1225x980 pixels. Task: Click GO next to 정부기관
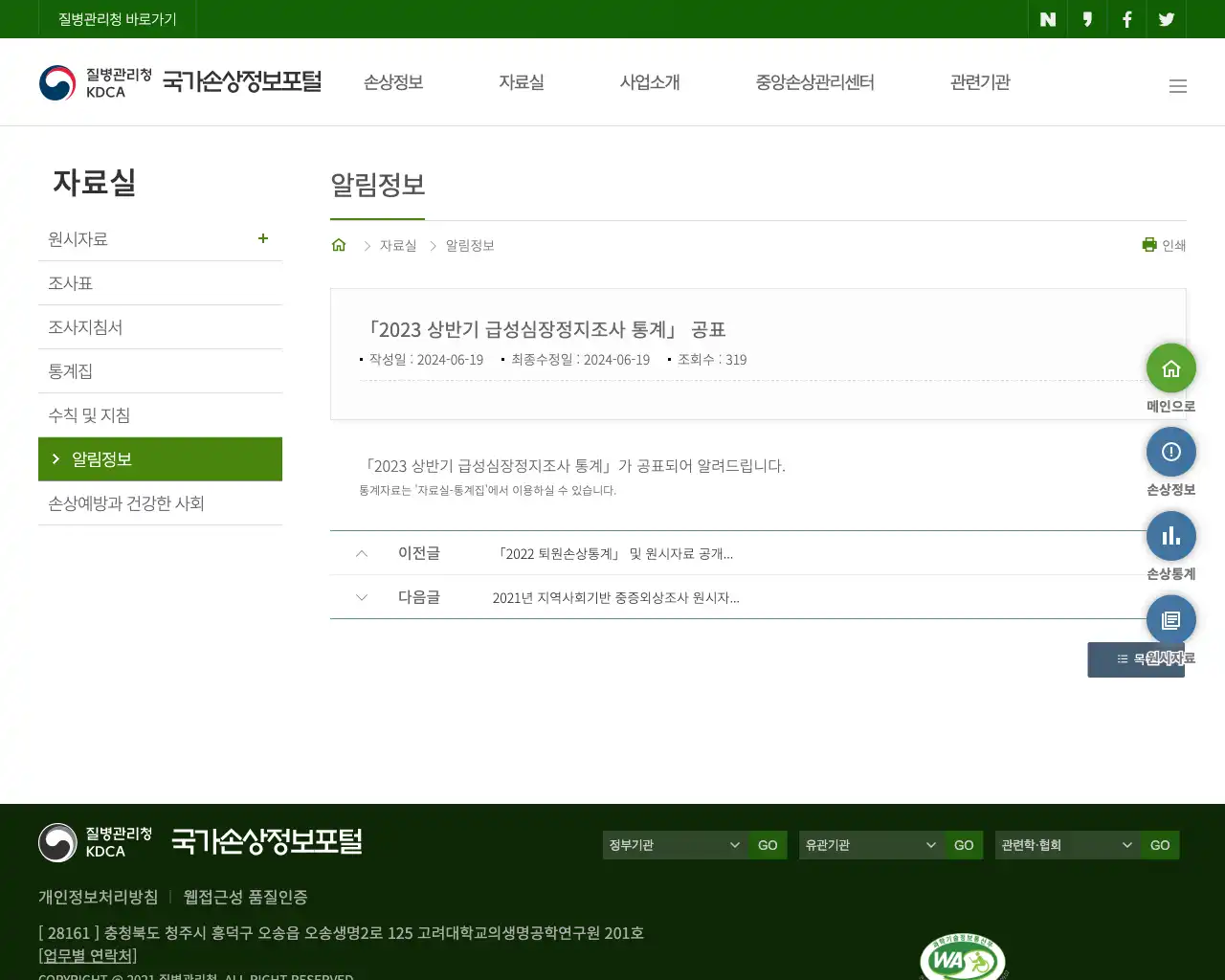[x=768, y=845]
